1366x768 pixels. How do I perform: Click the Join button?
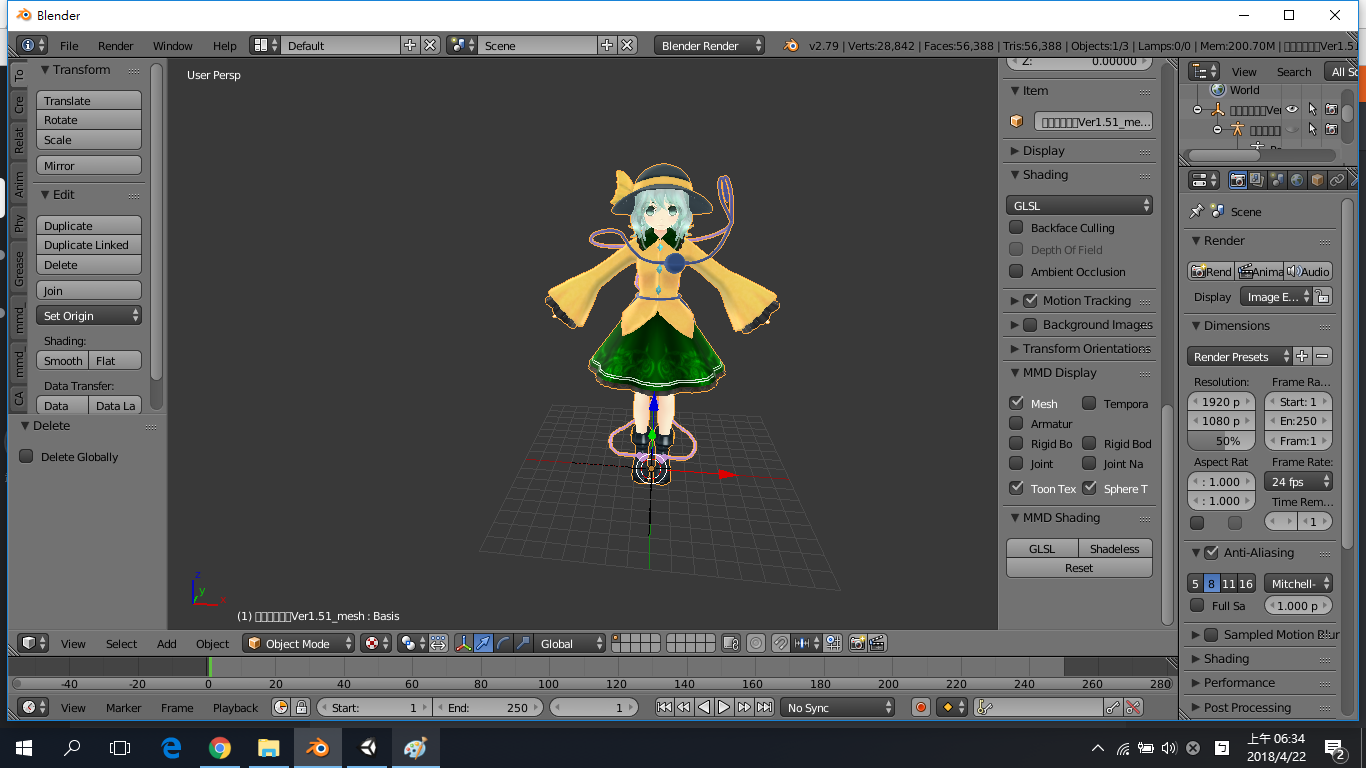(x=89, y=290)
